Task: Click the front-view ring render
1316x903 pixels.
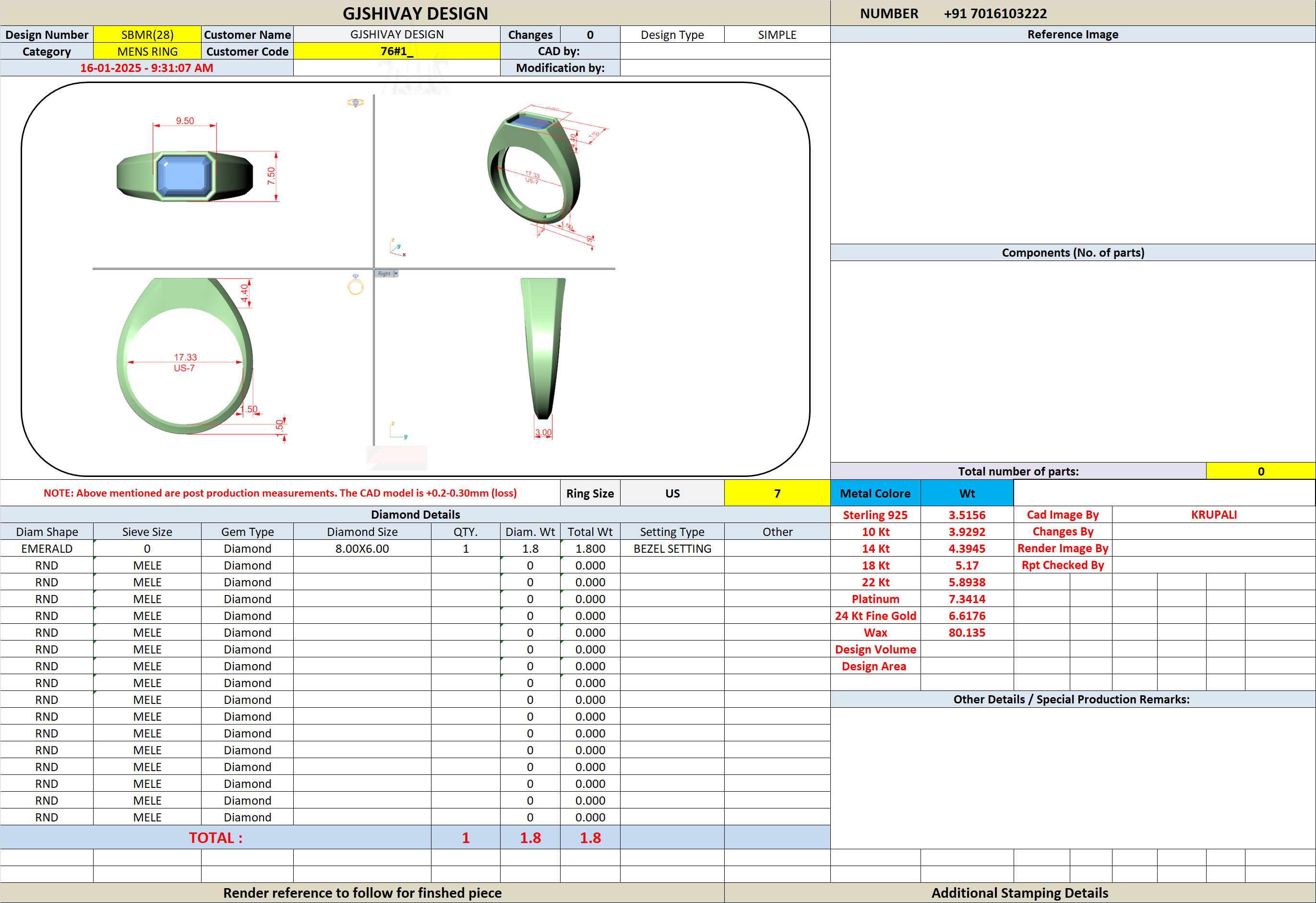Action: 185,356
